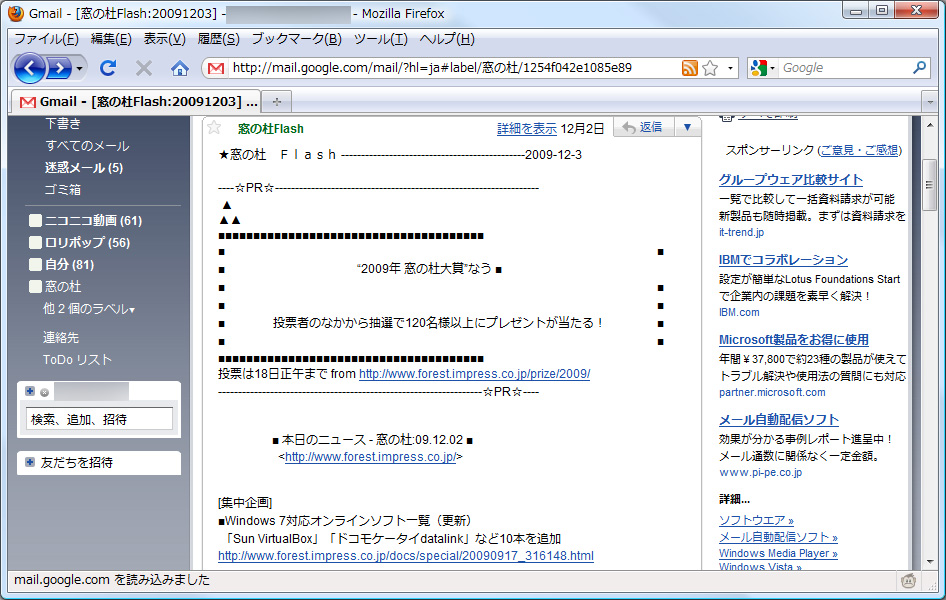Click the Gmail M icon in the address bar
Viewport: 946px width, 600px height.
coord(216,68)
